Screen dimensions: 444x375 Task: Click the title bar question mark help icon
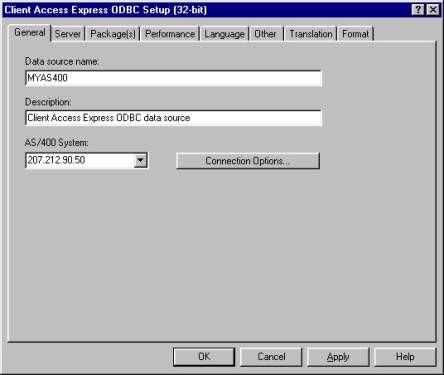point(418,10)
